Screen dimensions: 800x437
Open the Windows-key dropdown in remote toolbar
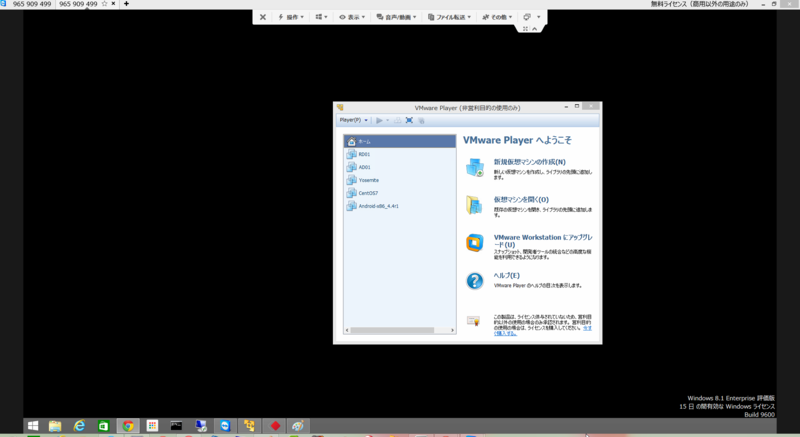tap(321, 17)
